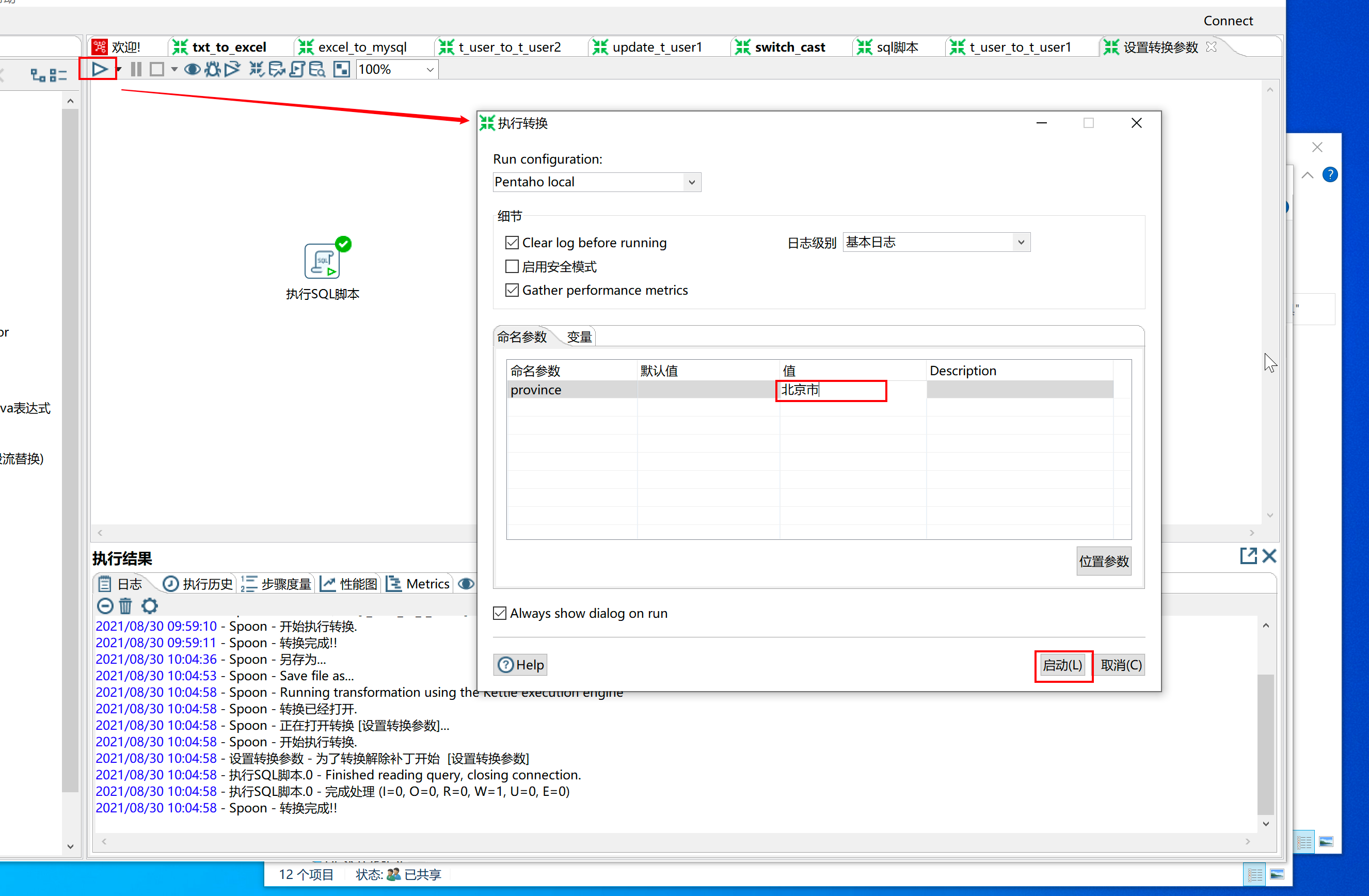Viewport: 1369px width, 896px height.
Task: Switch Explorer to details view icon
Action: click(1255, 875)
